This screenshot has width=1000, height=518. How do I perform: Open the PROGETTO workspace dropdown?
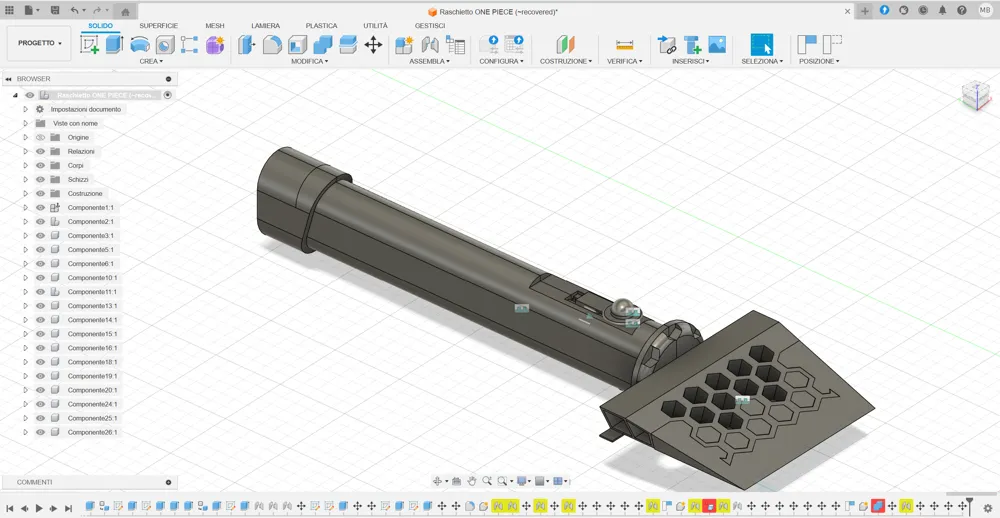click(40, 43)
